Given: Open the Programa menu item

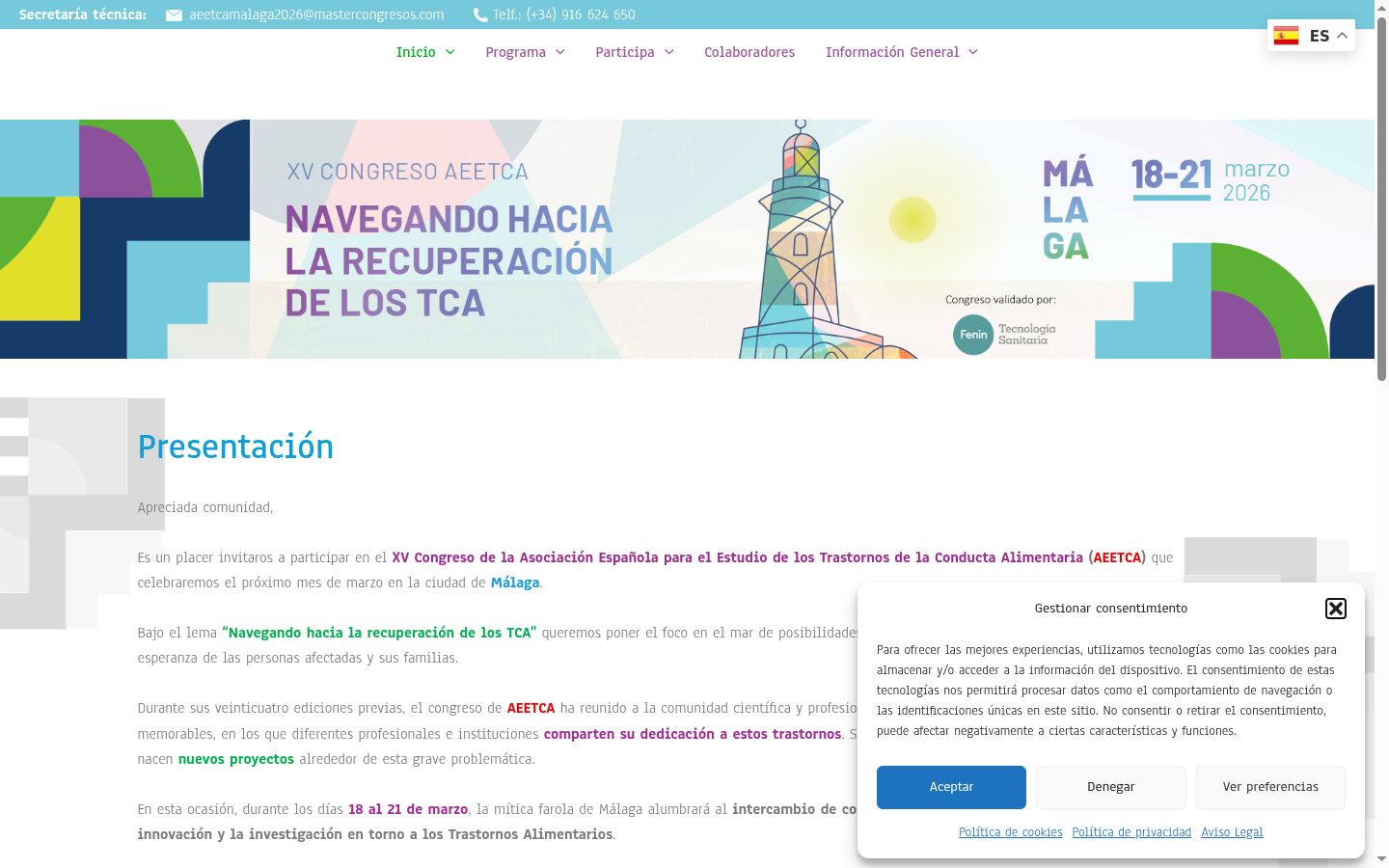Looking at the screenshot, I should pos(515,52).
